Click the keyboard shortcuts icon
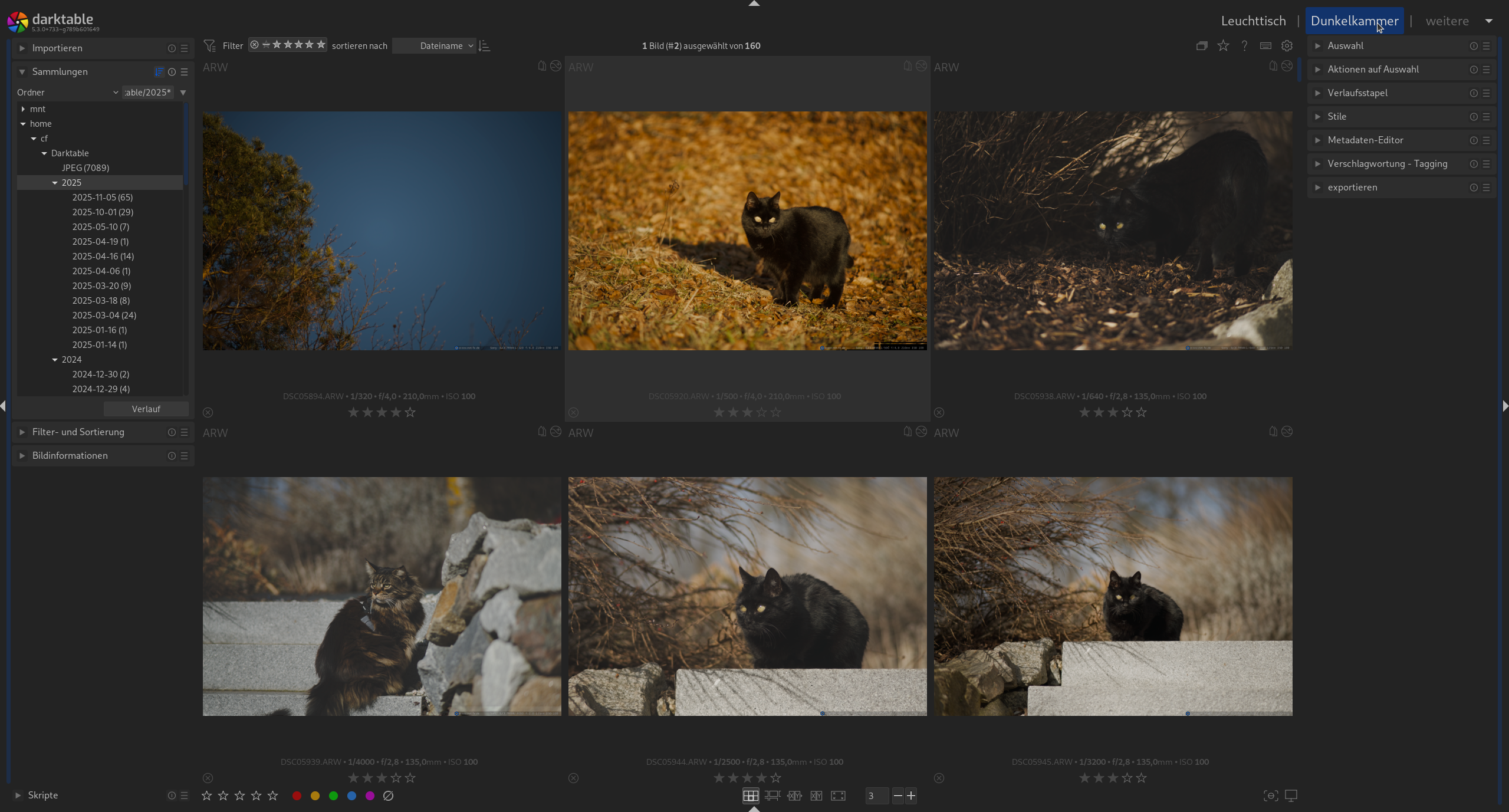 1265,45
